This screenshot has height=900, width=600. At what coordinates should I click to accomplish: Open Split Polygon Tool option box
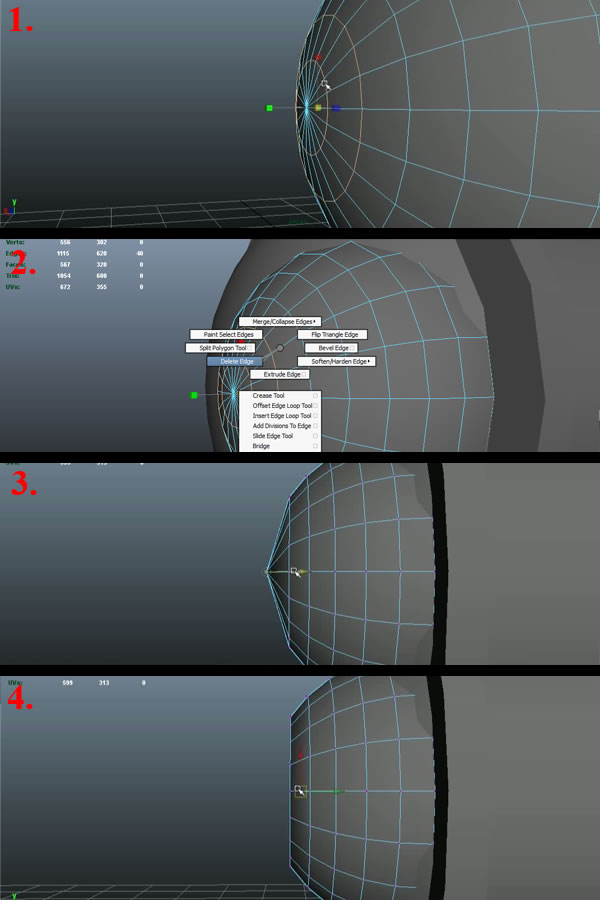click(251, 348)
